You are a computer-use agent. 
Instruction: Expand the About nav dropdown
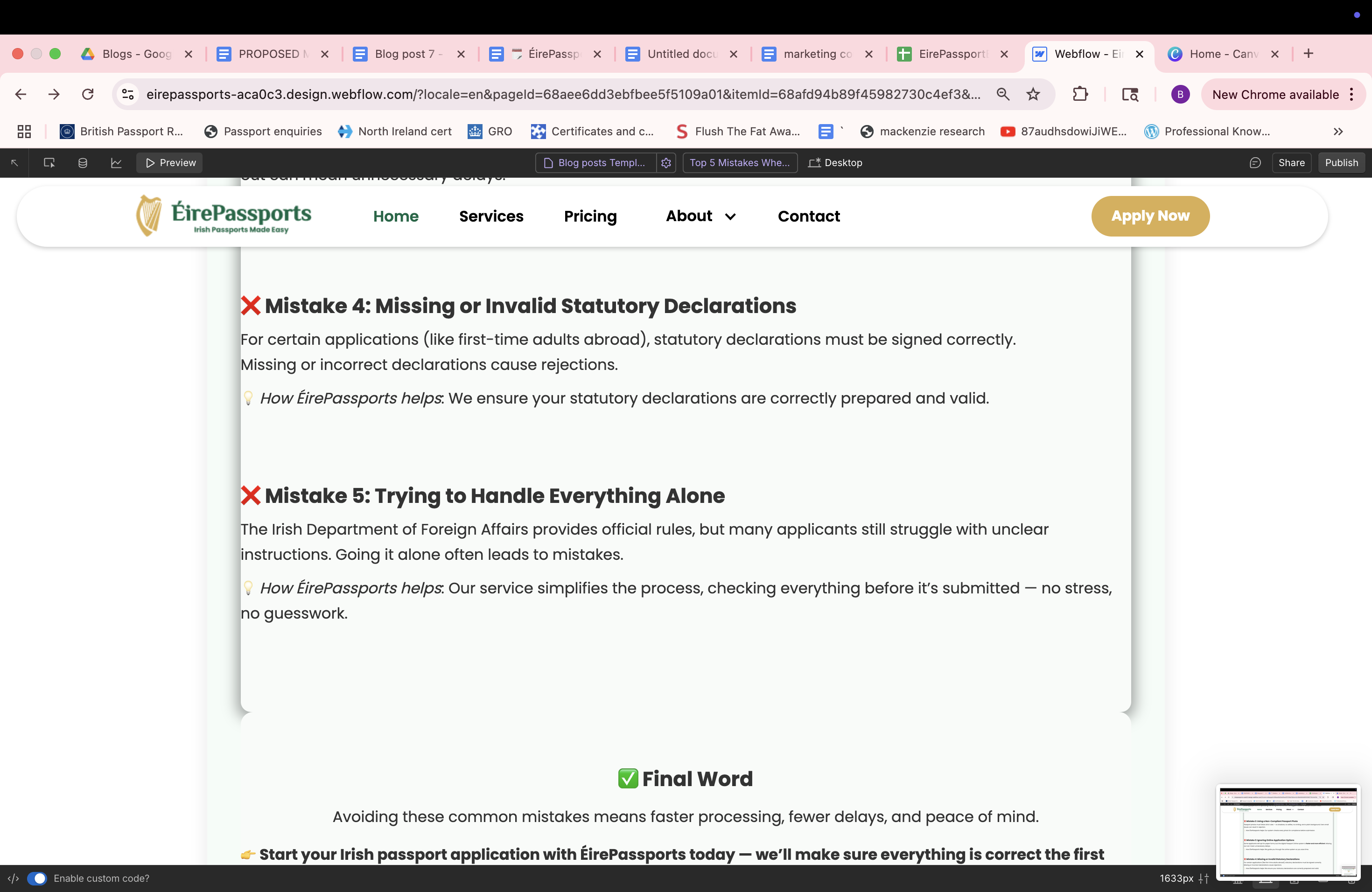(701, 216)
